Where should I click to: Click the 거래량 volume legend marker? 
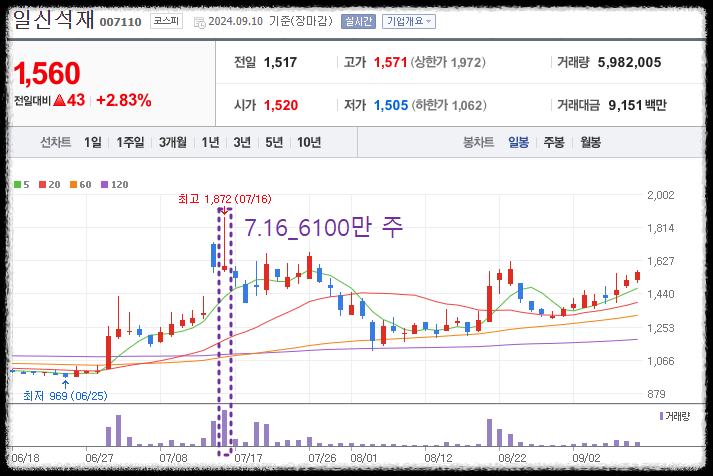point(662,416)
